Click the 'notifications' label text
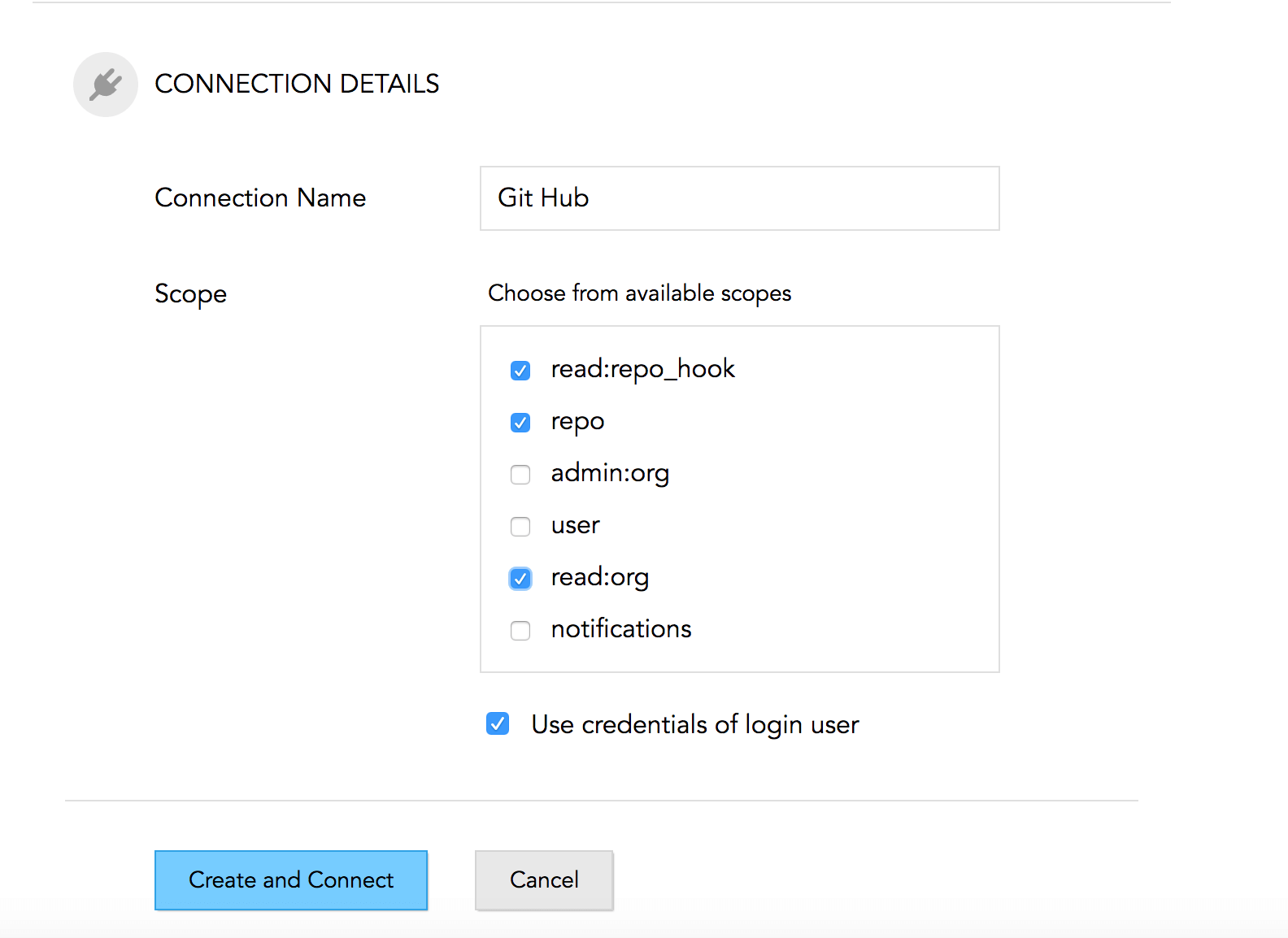Image resolution: width=1288 pixels, height=938 pixels. click(x=621, y=629)
